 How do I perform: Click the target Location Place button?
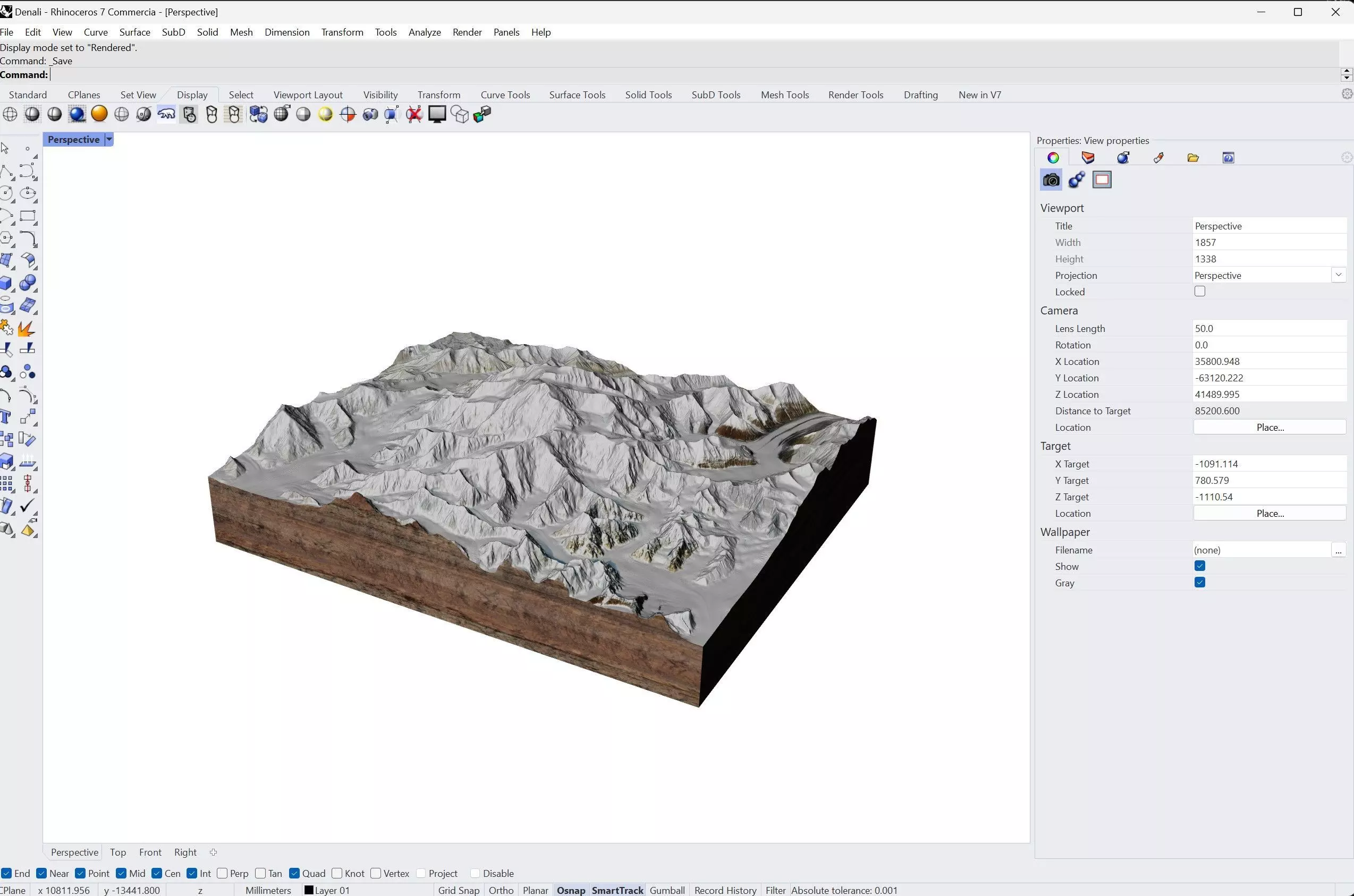pyautogui.click(x=1270, y=514)
